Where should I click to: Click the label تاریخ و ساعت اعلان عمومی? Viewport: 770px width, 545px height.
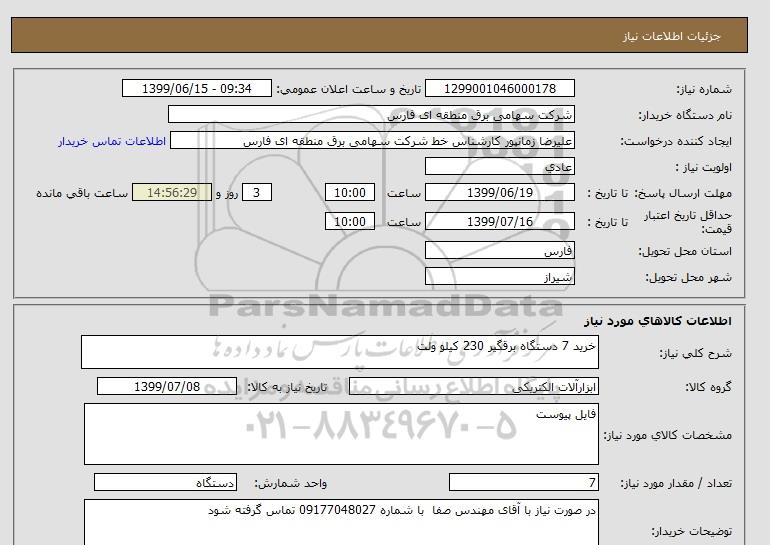[349, 89]
